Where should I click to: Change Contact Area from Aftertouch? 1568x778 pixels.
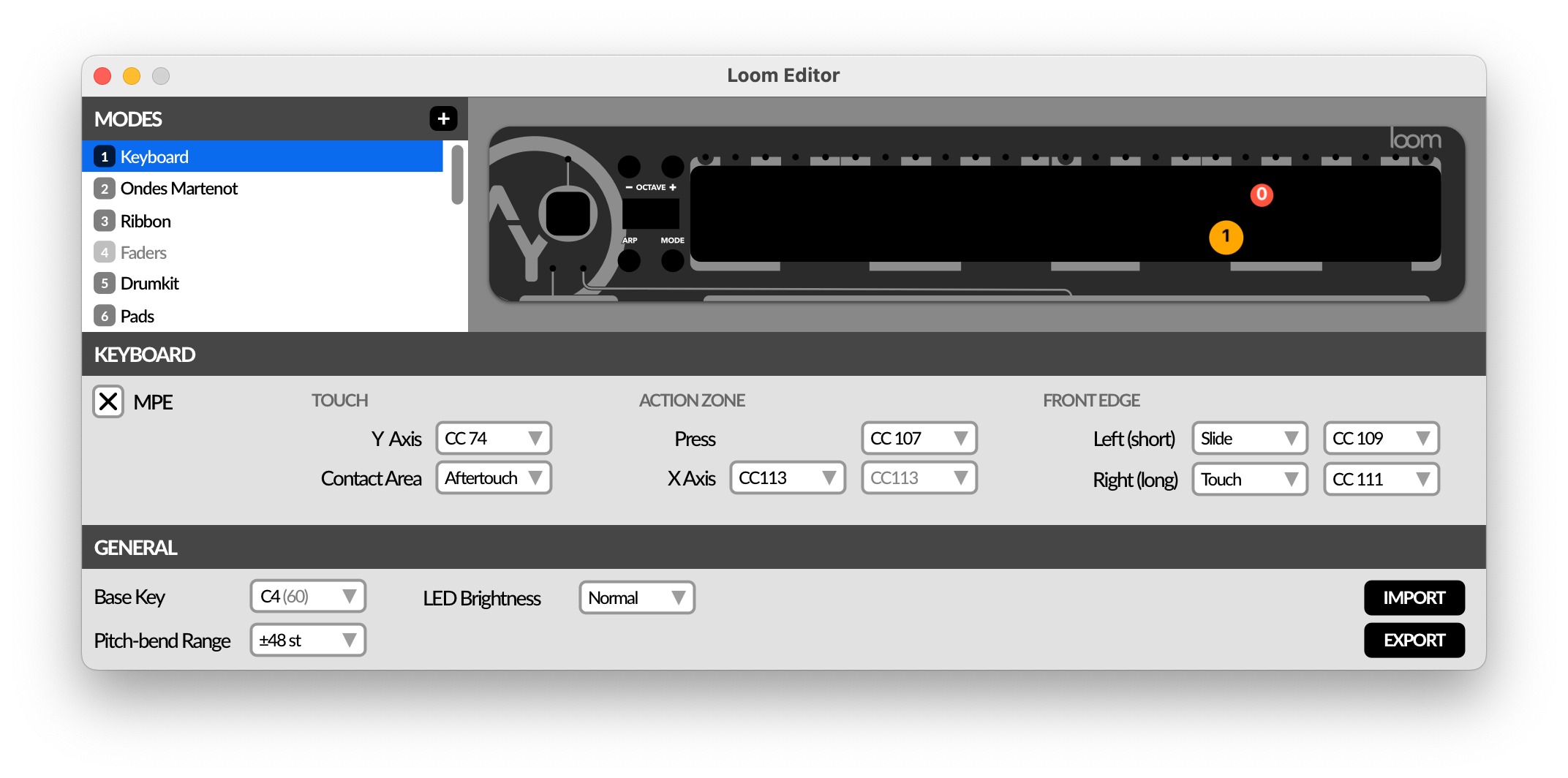point(493,477)
